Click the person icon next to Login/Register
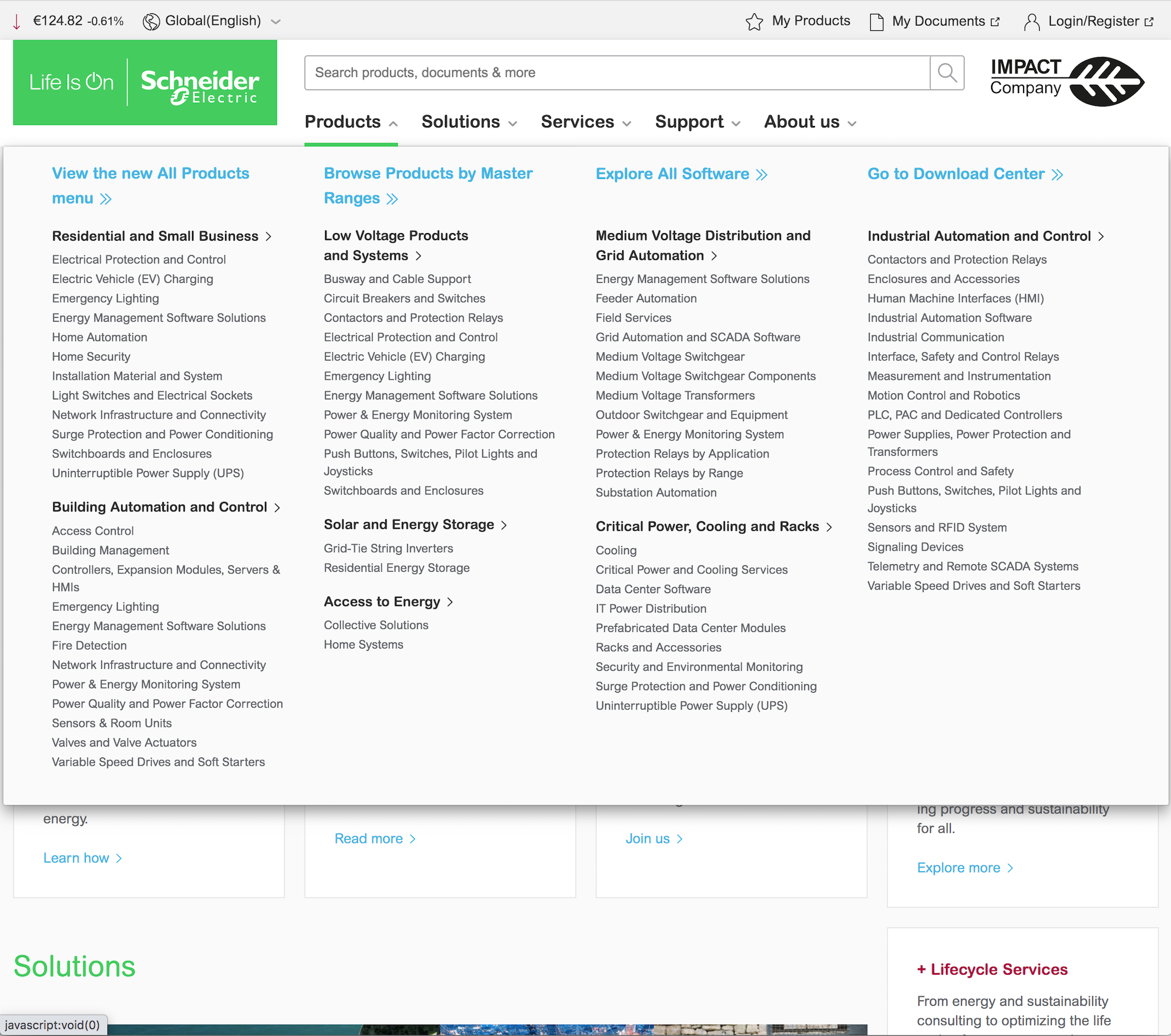 [1033, 22]
